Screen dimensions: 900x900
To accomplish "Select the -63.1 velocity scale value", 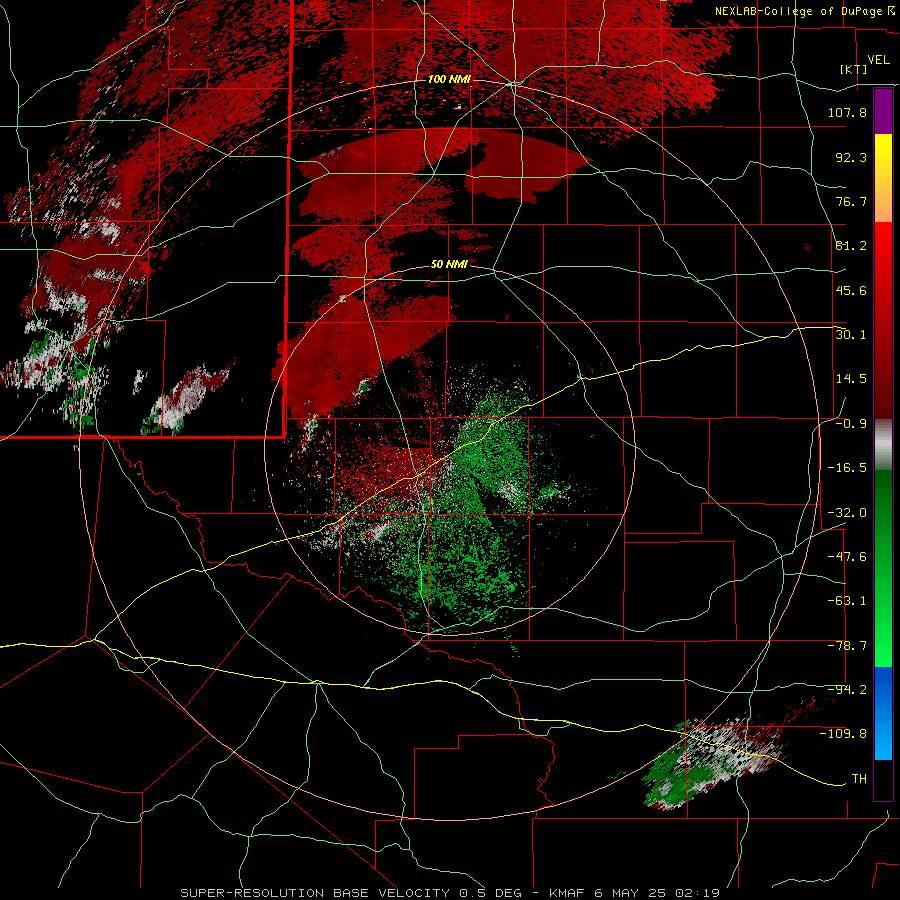I will (x=847, y=601).
